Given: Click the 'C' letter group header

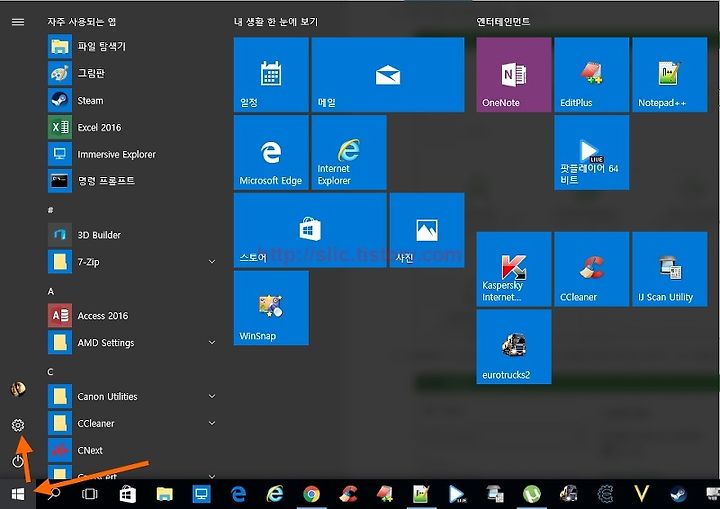Looking at the screenshot, I should point(51,372).
